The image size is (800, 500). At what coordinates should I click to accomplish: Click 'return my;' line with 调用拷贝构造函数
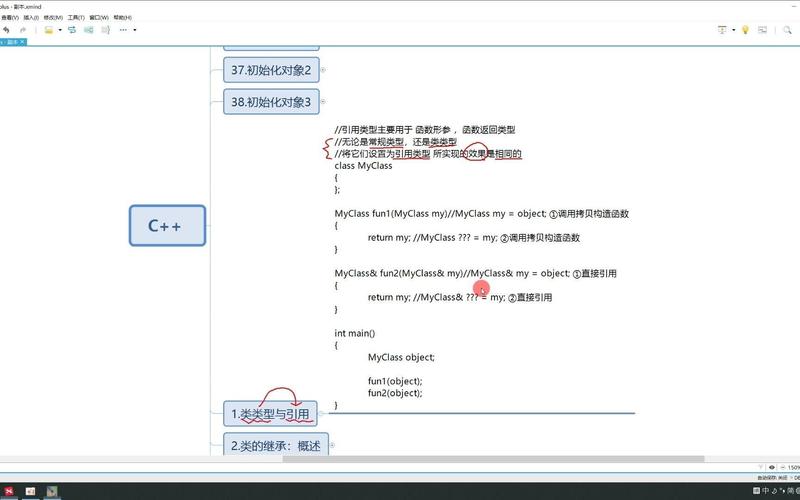tap(473, 238)
